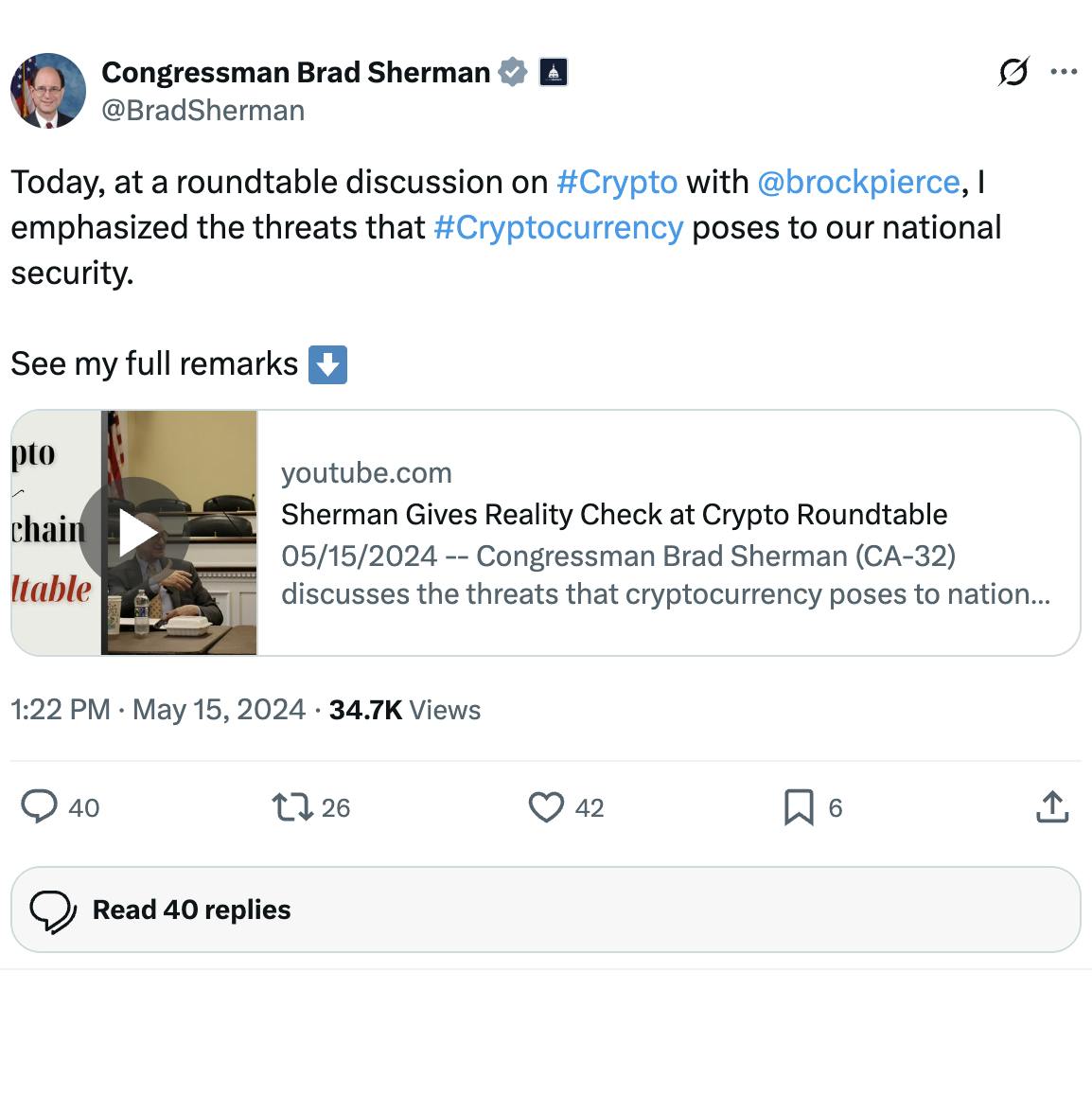Click the share upload icon

coord(1052,807)
